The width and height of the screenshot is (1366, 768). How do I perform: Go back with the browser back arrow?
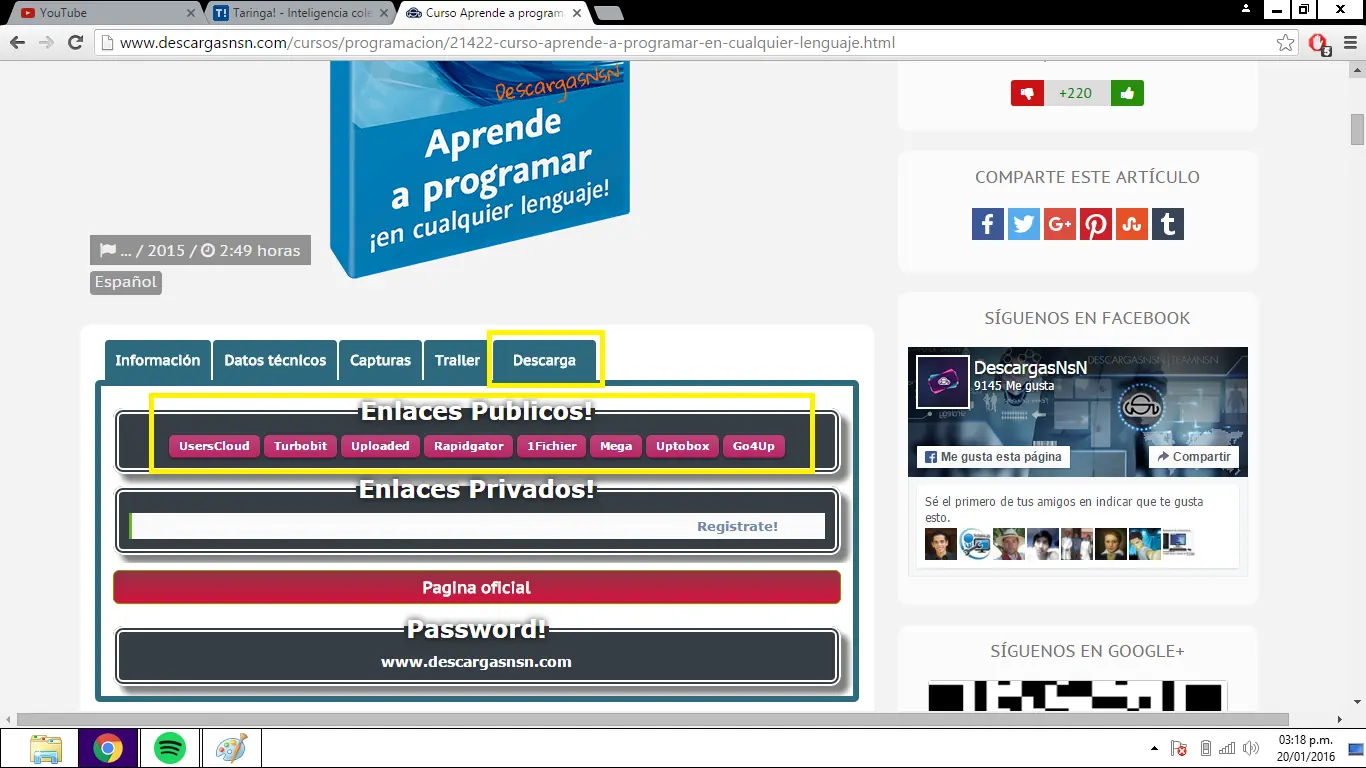[17, 43]
